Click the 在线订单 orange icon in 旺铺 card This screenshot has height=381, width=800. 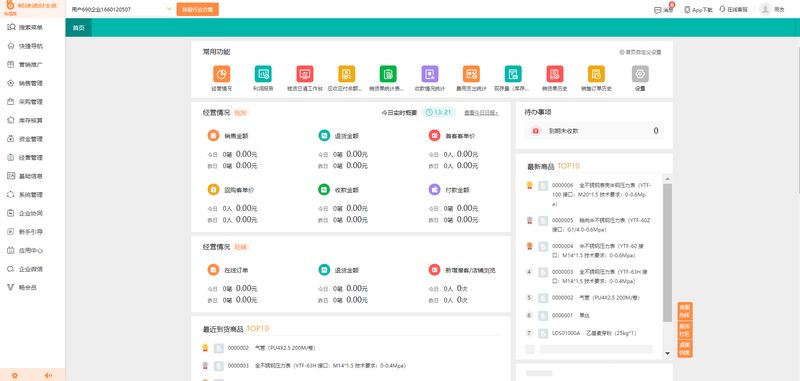click(x=213, y=270)
